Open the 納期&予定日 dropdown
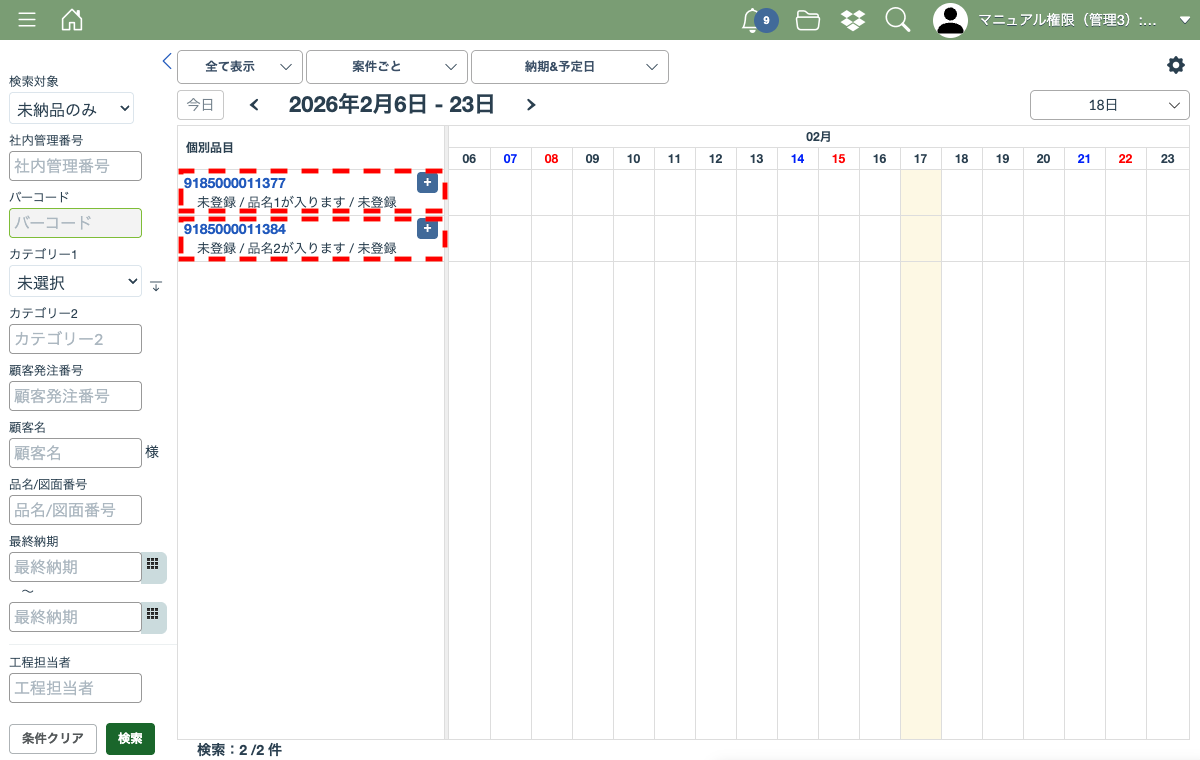The image size is (1200, 760). click(x=570, y=67)
